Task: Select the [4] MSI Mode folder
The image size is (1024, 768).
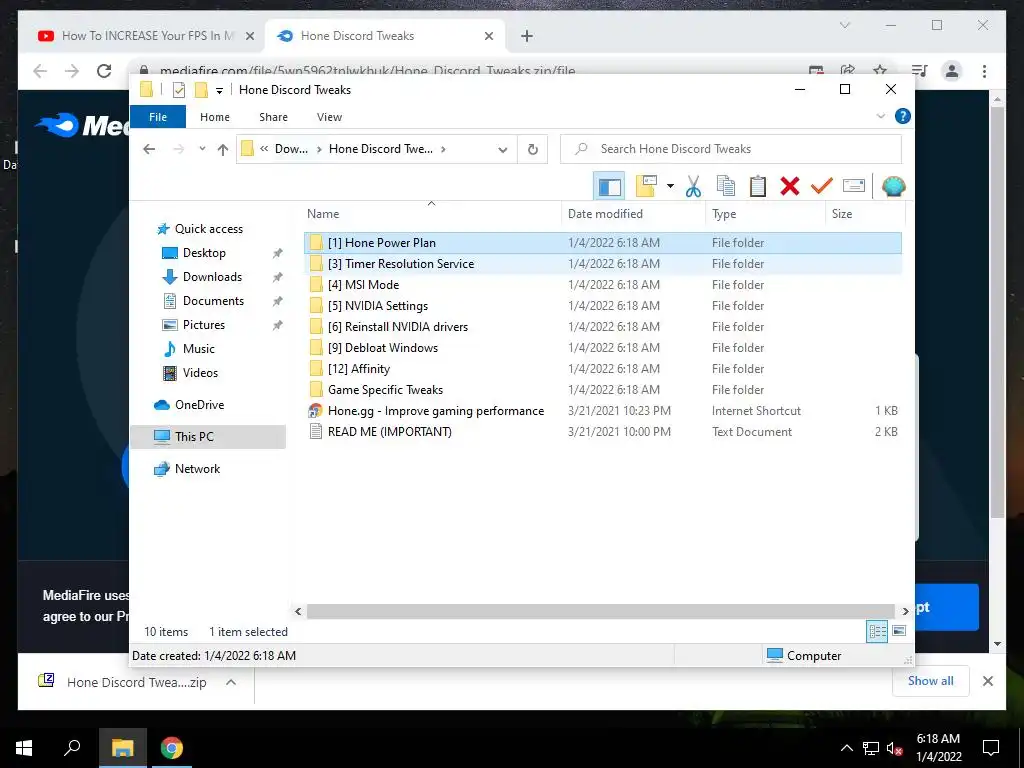Action: (x=603, y=285)
